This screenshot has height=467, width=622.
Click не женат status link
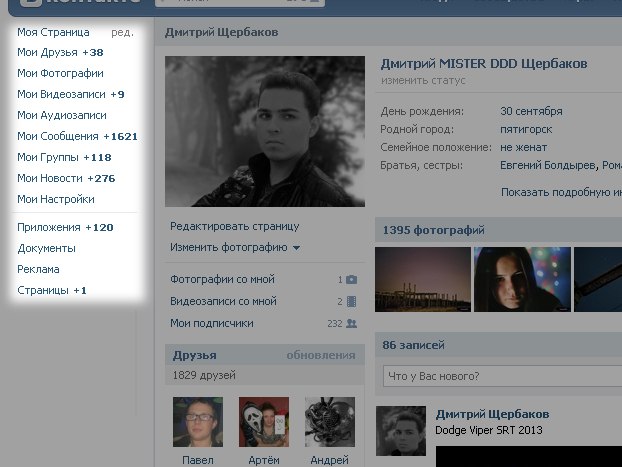click(524, 148)
